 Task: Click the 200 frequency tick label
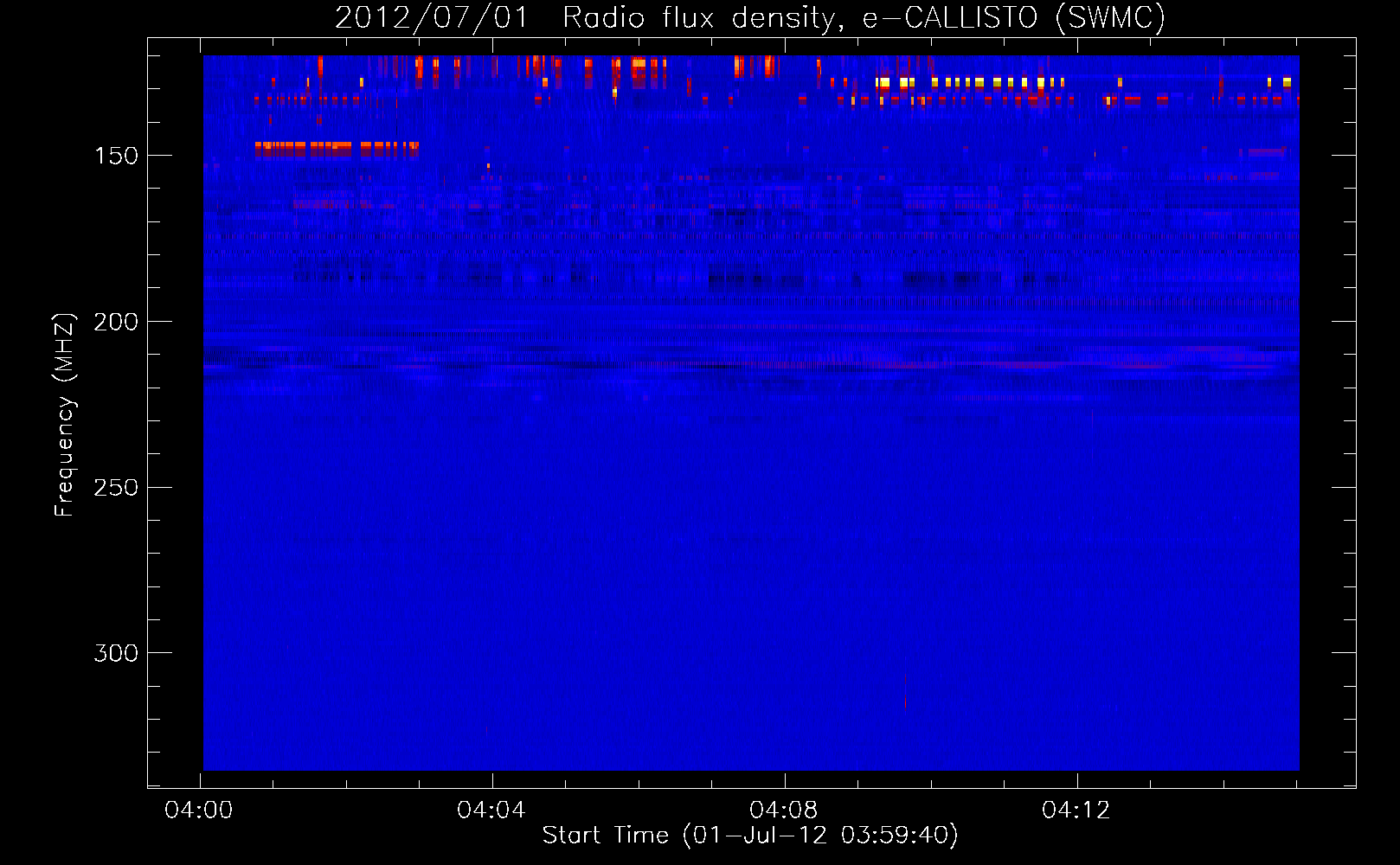[x=116, y=322]
